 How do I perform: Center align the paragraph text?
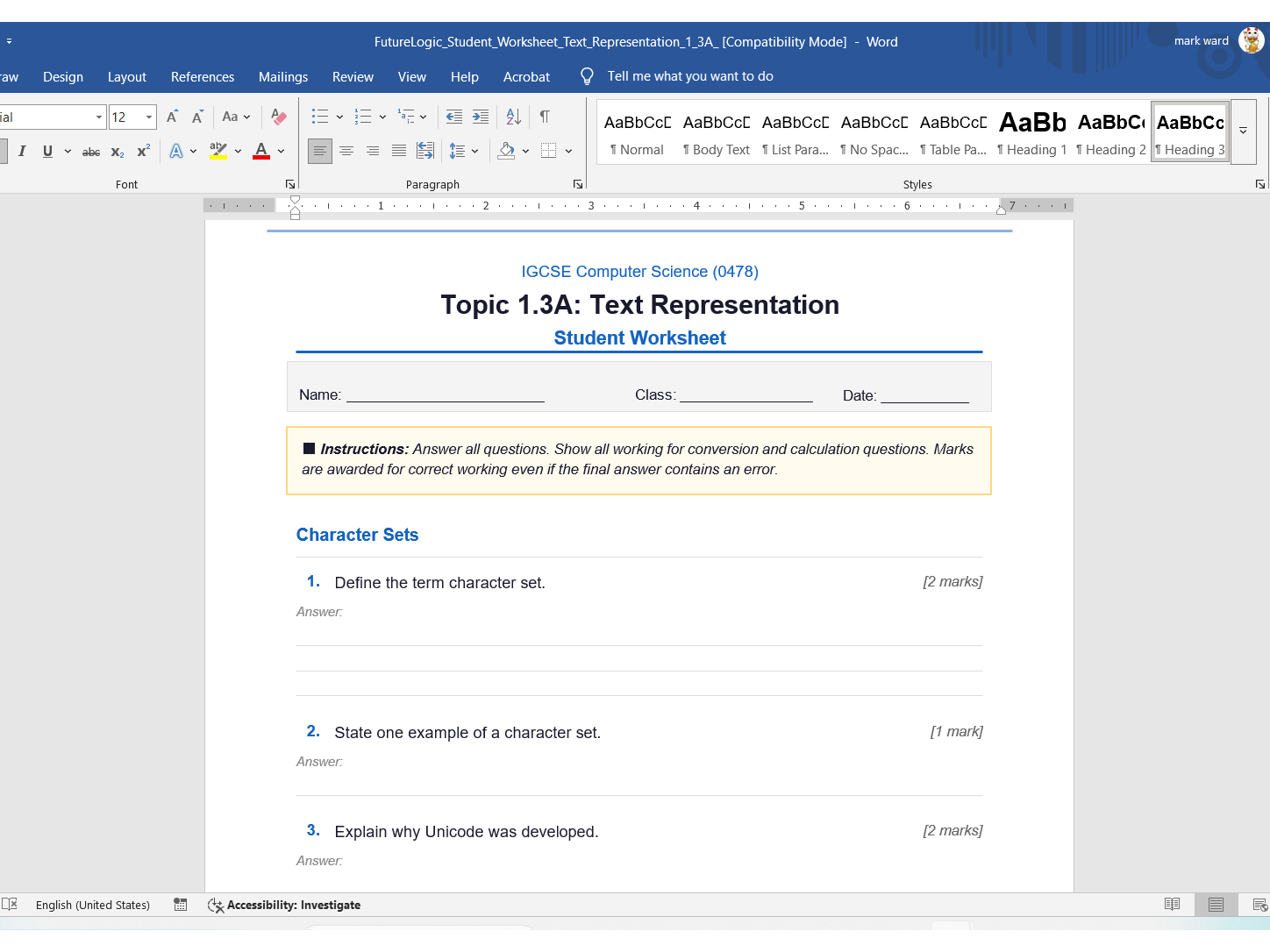(346, 151)
